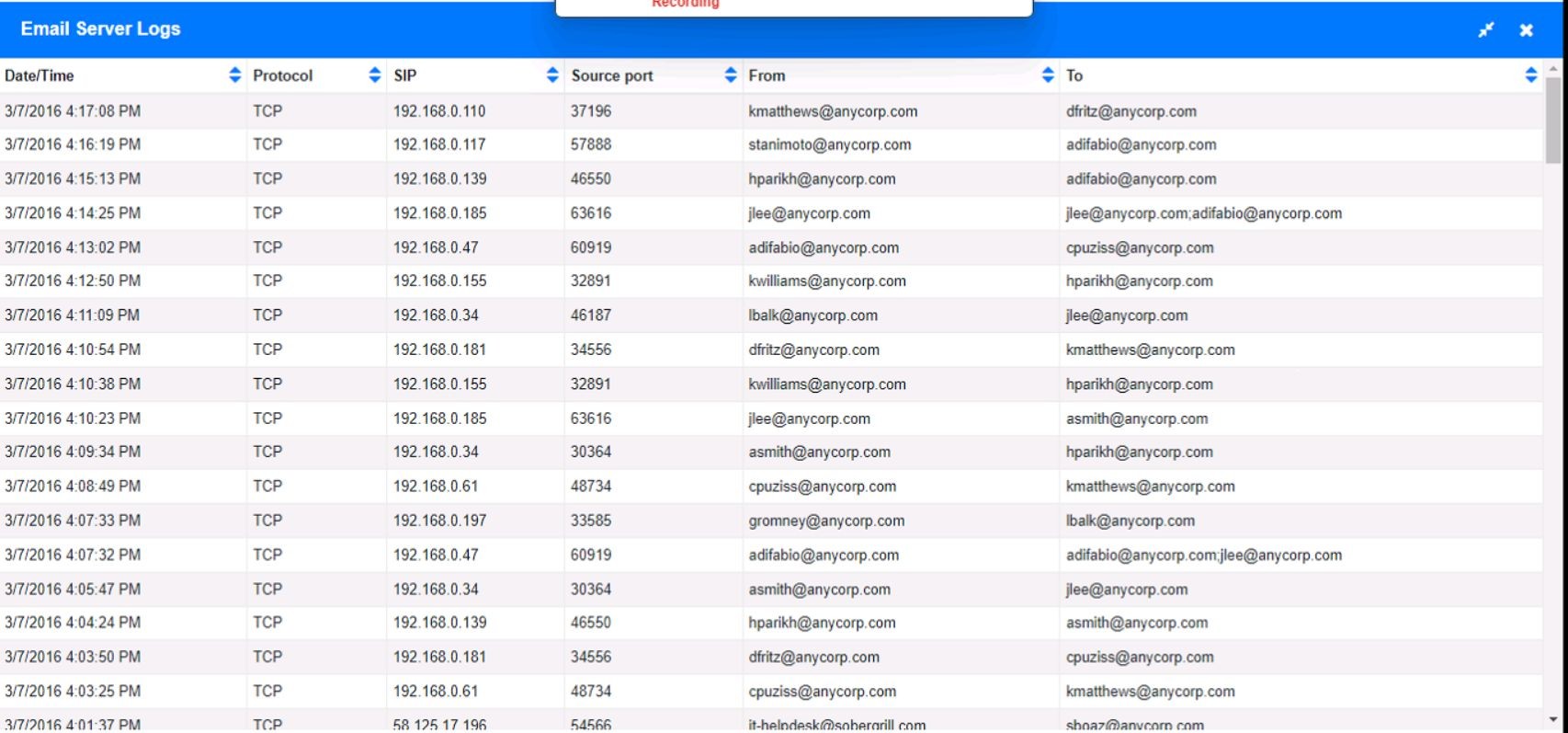Click sender stanimoto@anycorp.com

(830, 144)
